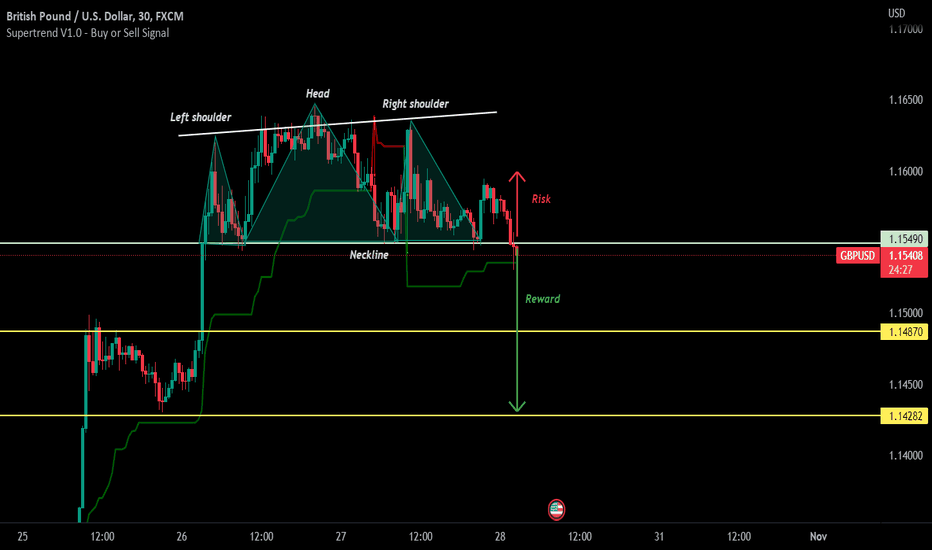
Task: Click the US flag economic event icon
Action: pos(556,510)
